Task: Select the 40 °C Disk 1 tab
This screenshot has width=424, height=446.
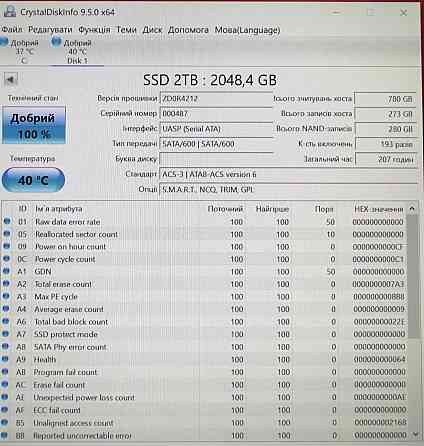Action: [77, 51]
